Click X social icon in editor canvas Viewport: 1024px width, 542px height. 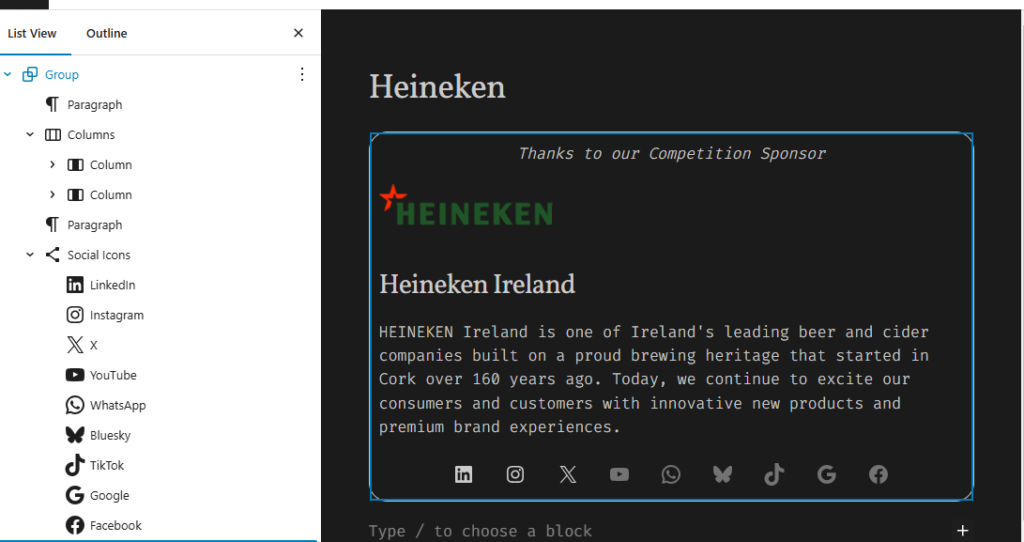click(x=568, y=475)
